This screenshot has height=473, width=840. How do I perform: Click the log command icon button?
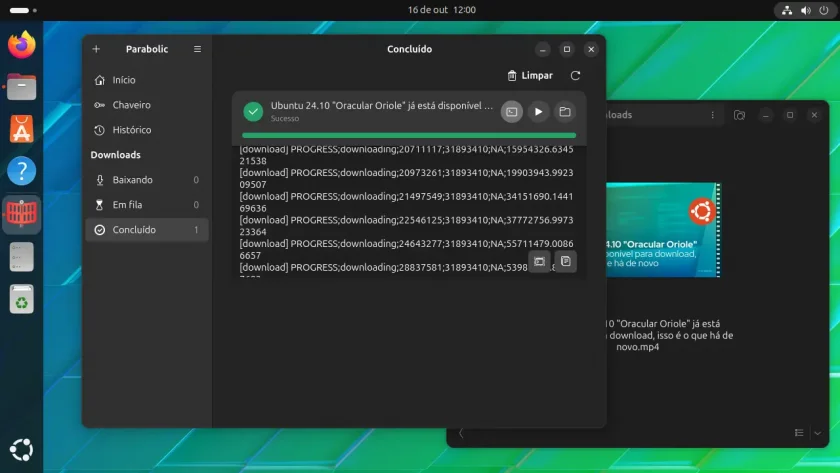[x=539, y=261]
